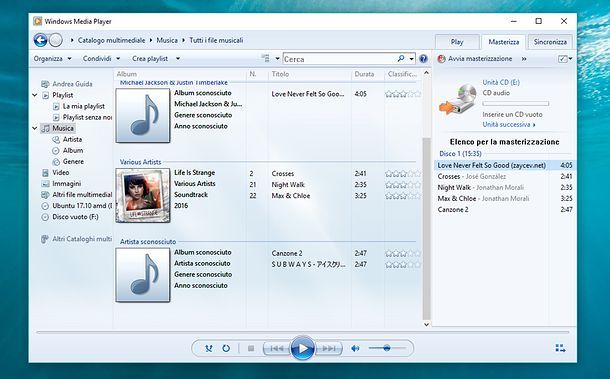Select the Video library icon
Image resolution: width=610 pixels, height=379 pixels.
[x=46, y=172]
